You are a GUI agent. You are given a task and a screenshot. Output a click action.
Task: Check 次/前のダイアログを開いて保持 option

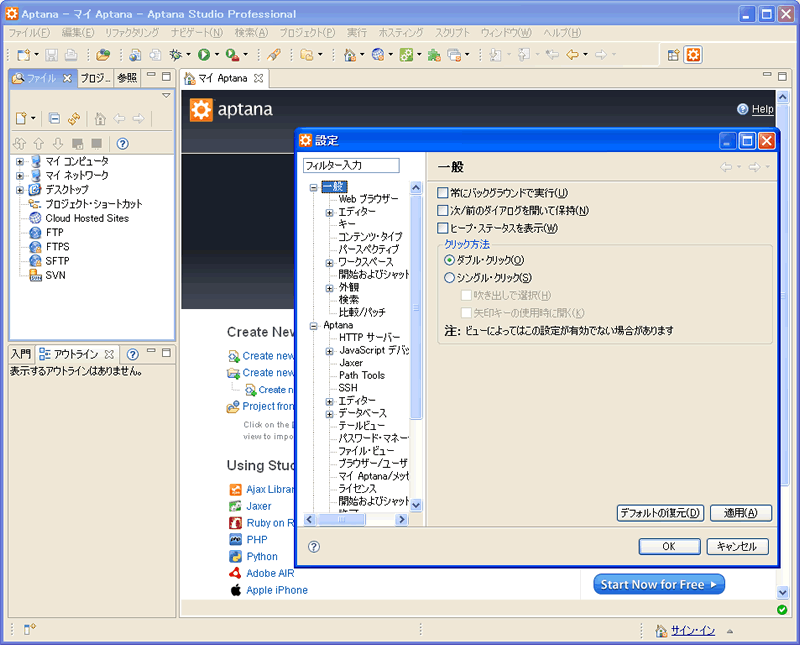click(x=442, y=210)
